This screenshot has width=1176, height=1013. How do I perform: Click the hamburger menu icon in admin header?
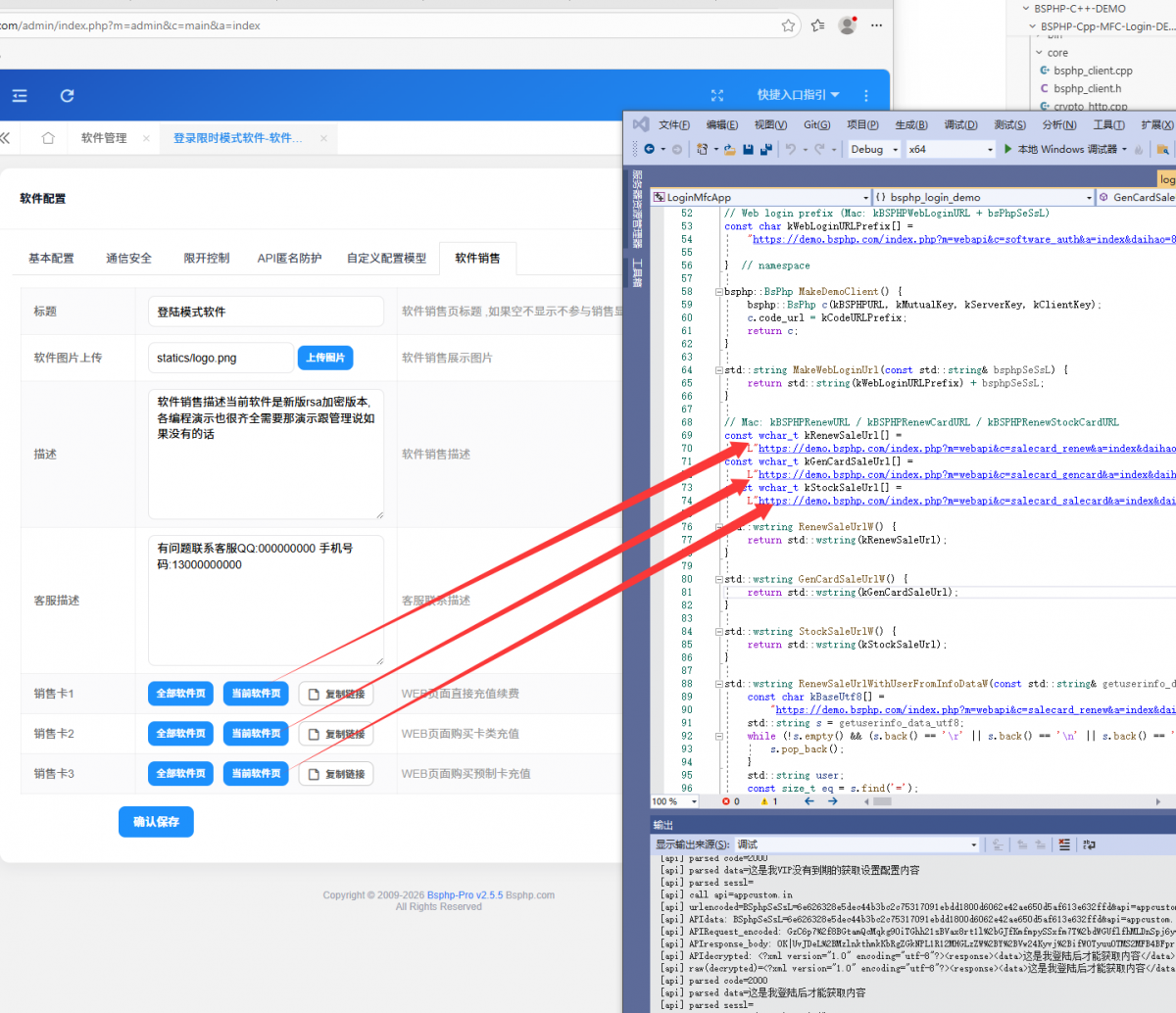20,96
